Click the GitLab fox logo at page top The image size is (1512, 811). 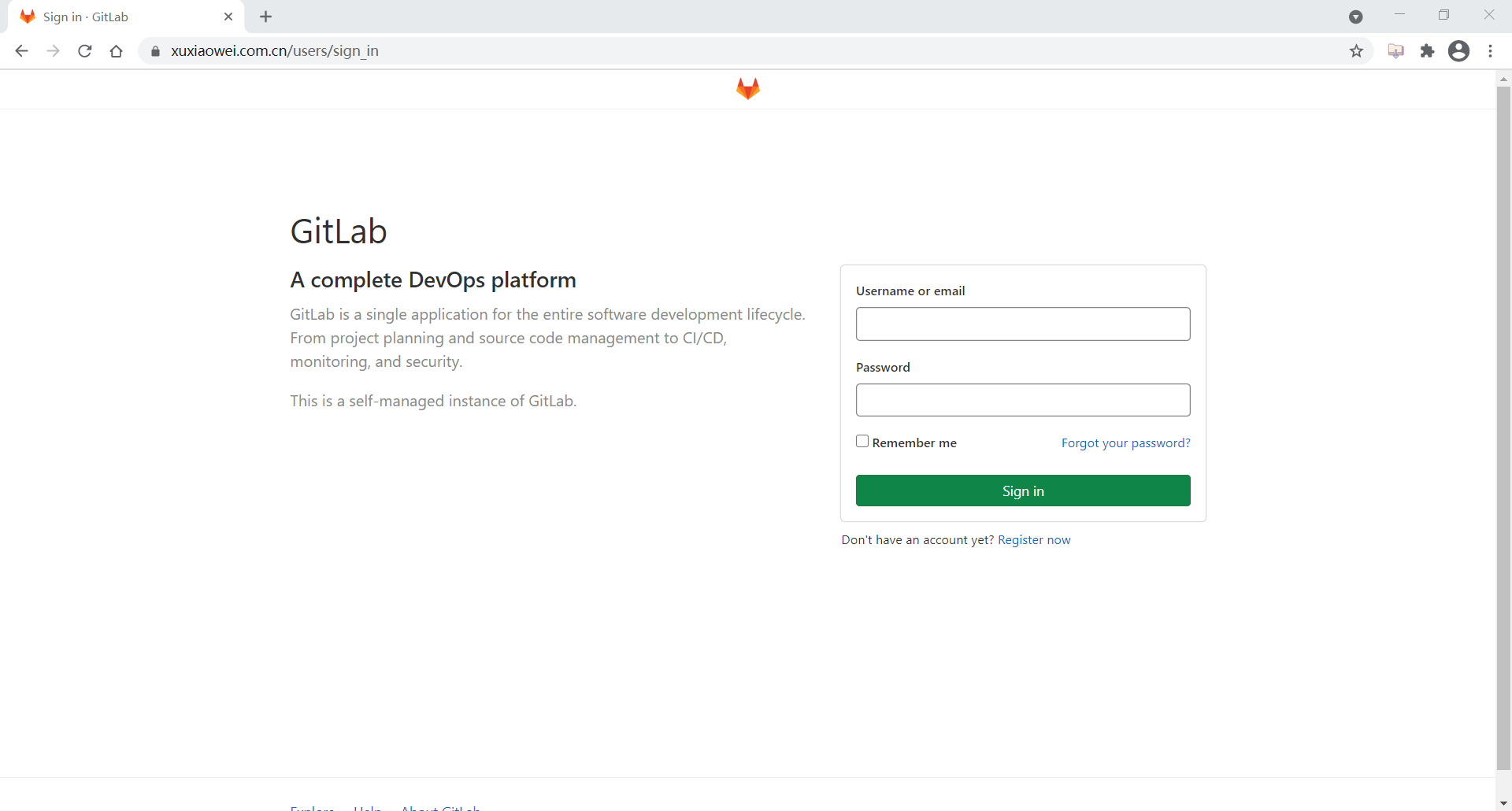point(747,88)
